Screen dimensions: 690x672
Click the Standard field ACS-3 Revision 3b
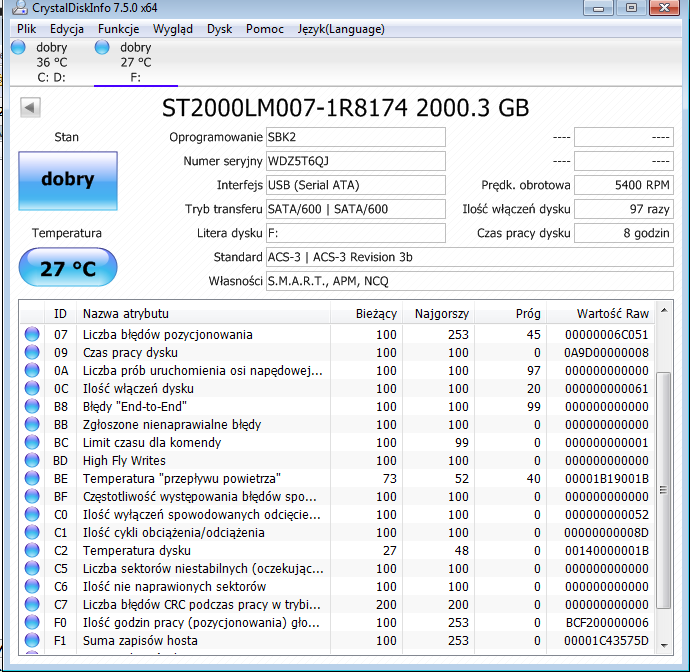(x=470, y=257)
